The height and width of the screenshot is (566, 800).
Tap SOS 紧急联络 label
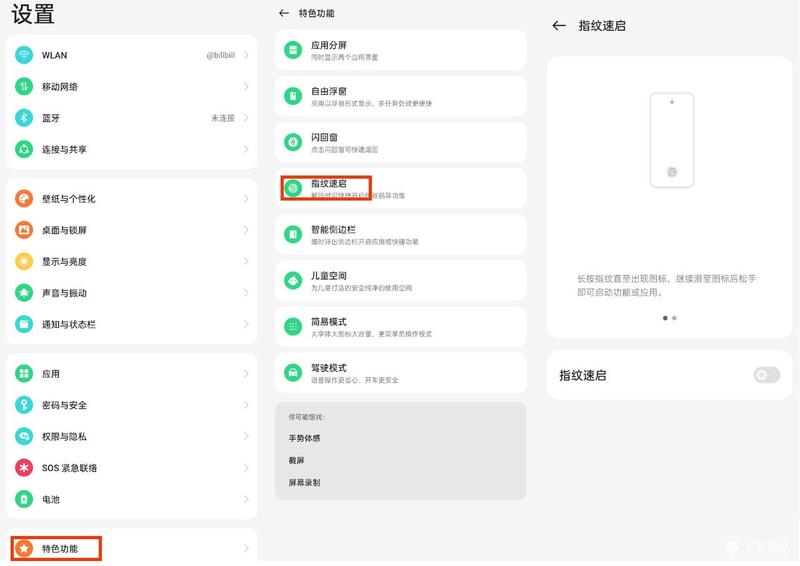(69, 468)
